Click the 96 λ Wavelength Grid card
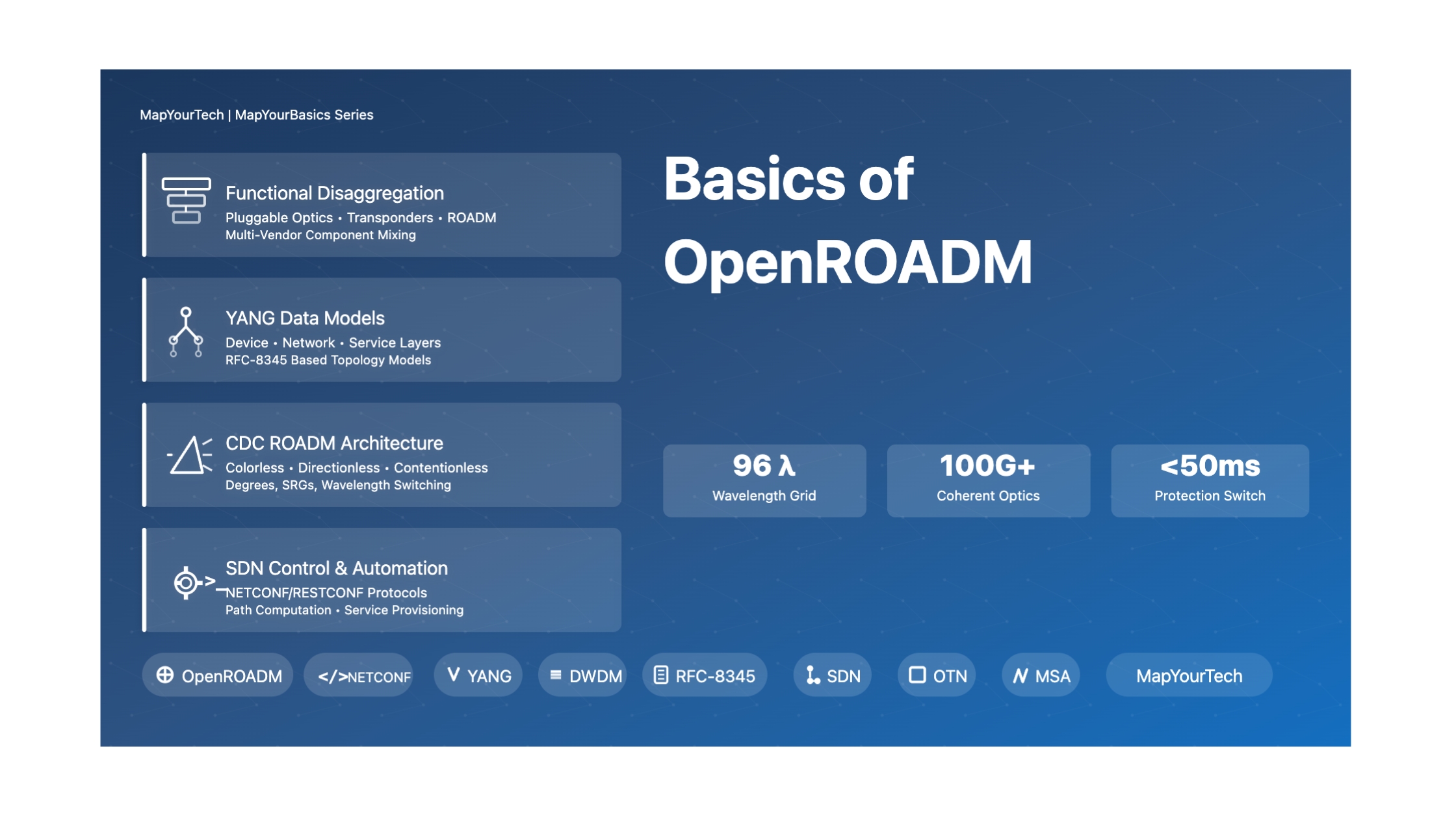The image size is (1456, 819). (x=764, y=481)
